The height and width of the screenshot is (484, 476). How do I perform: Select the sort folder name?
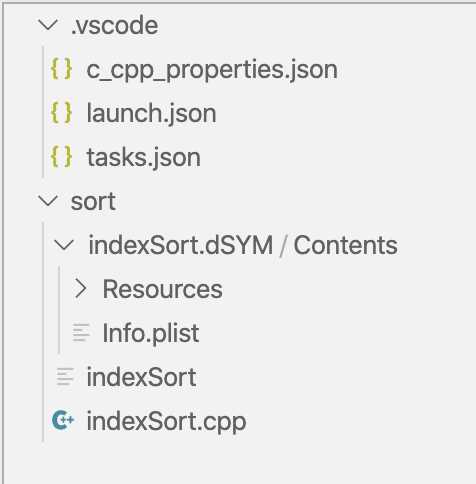click(x=93, y=202)
